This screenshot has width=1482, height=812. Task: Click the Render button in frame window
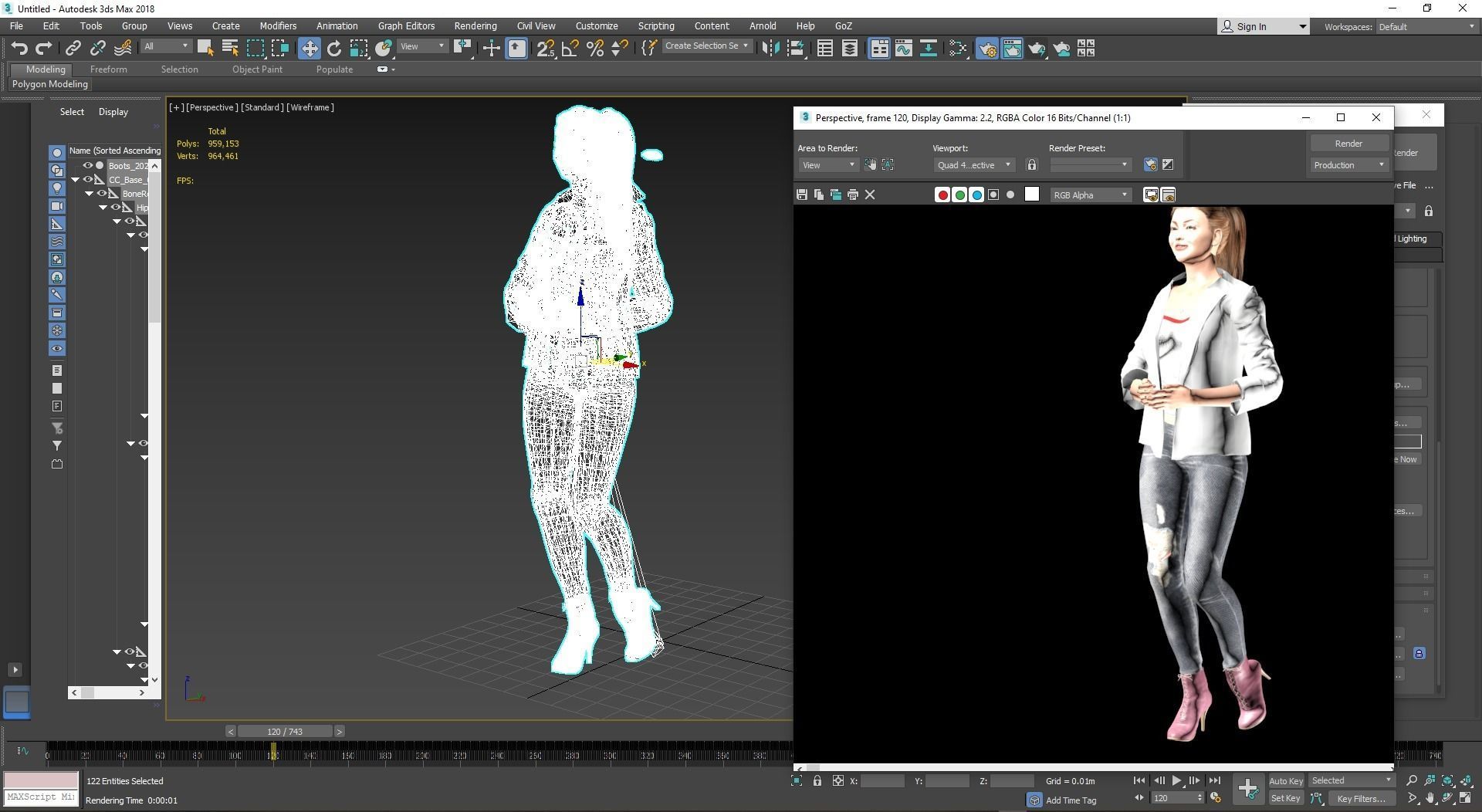(1348, 144)
